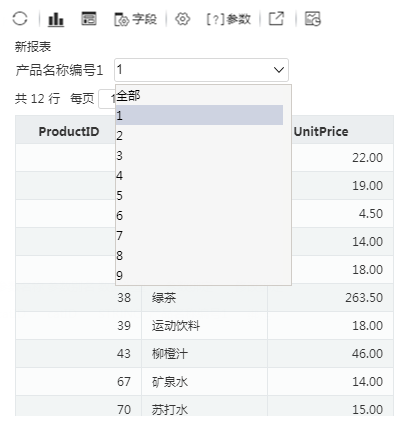The width and height of the screenshot is (420, 433).
Task: Click the 4.50 price cell
Action: coord(343,214)
